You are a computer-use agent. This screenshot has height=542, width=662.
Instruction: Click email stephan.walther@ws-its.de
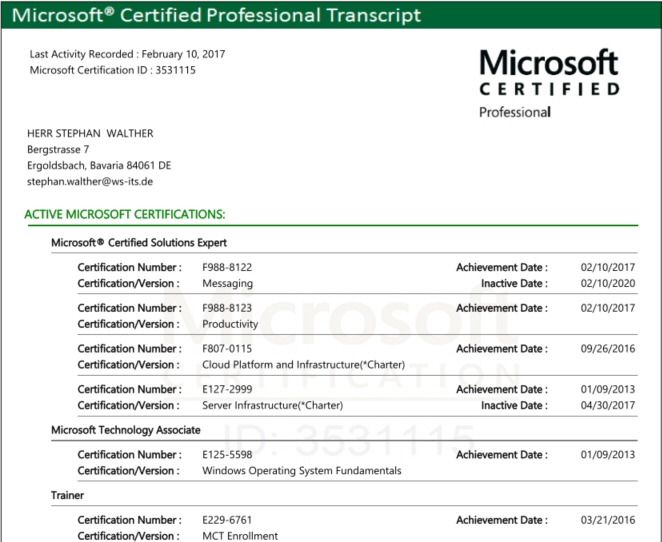90,182
